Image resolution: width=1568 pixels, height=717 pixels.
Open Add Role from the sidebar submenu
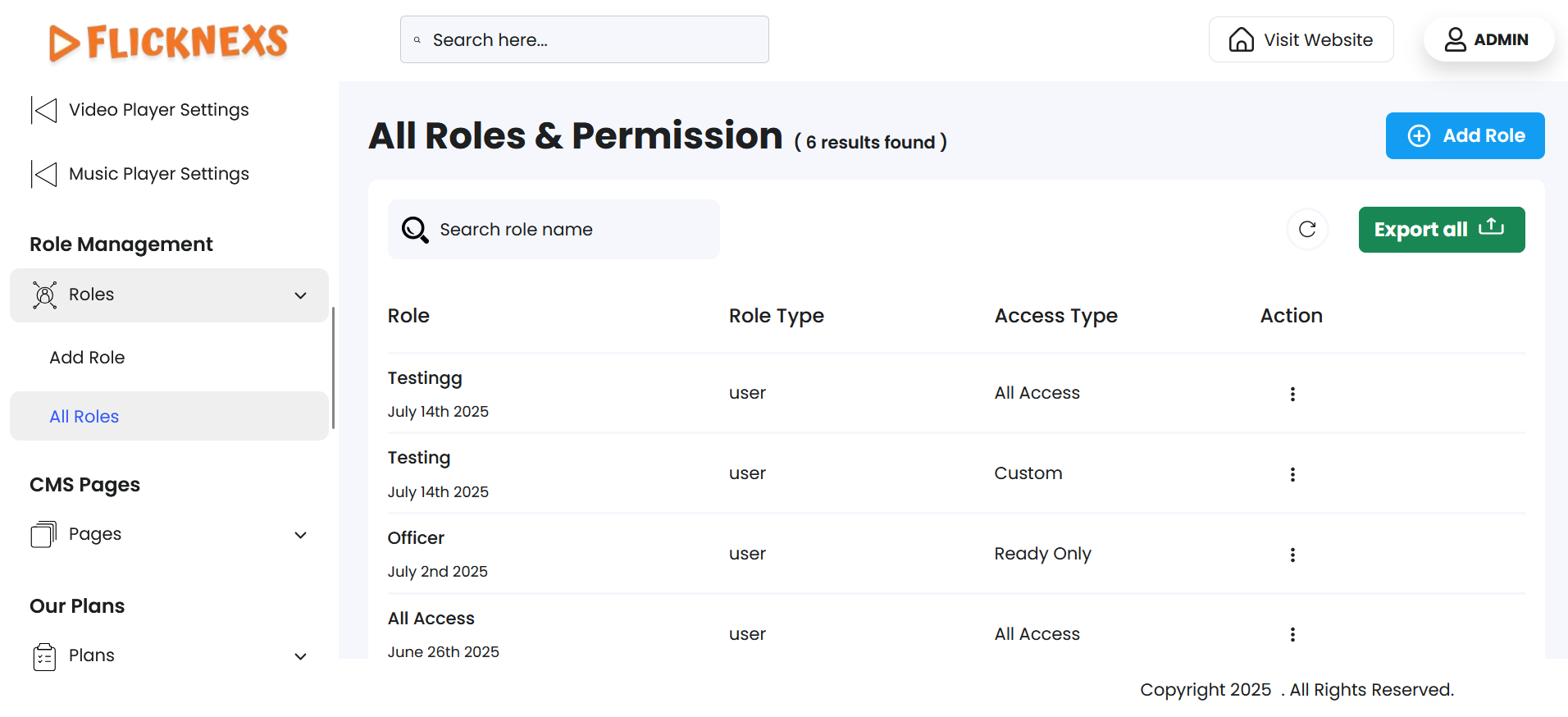tap(87, 358)
